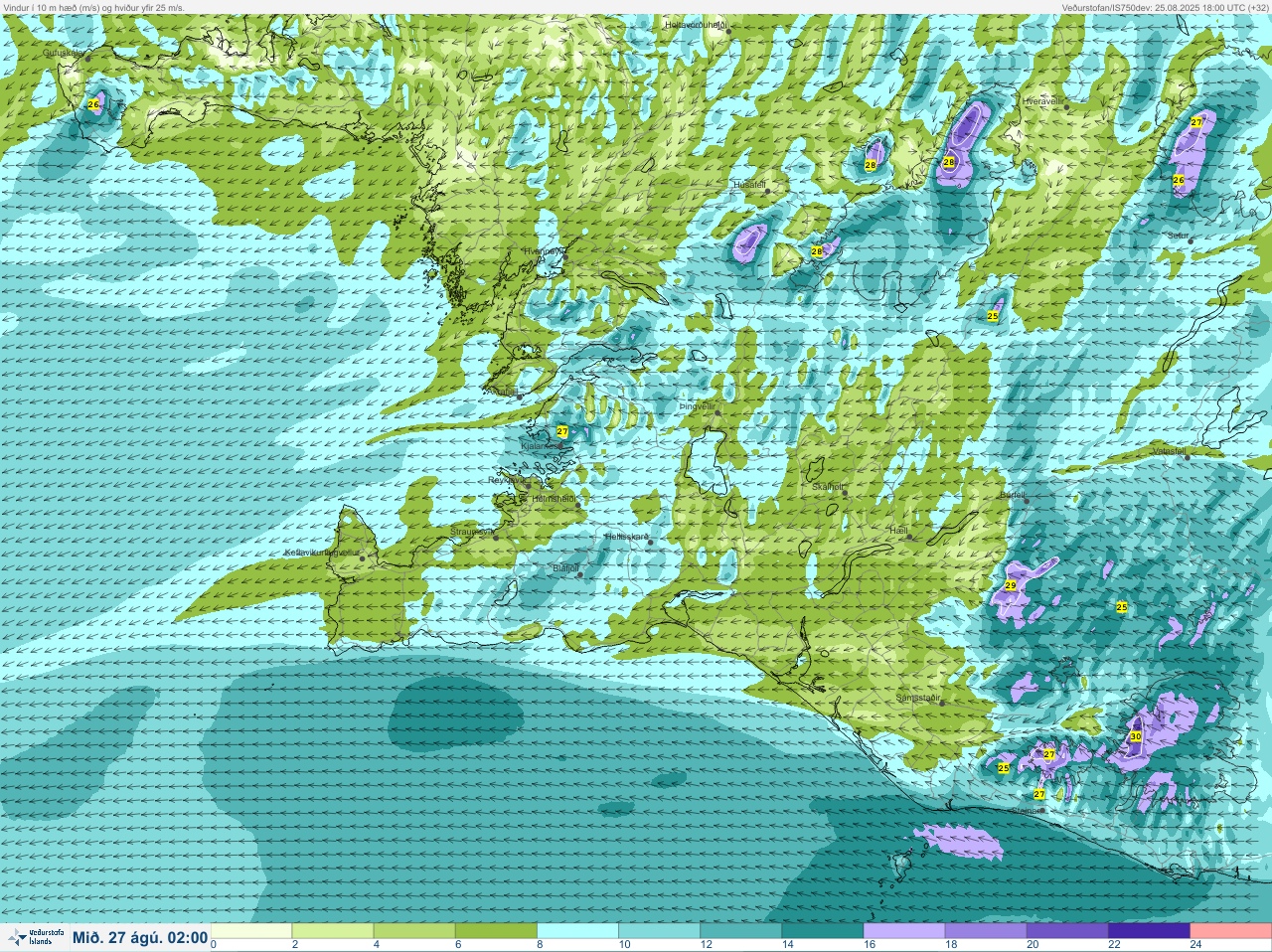Click the Skálholt station label
The width and height of the screenshot is (1272, 952).
[828, 487]
